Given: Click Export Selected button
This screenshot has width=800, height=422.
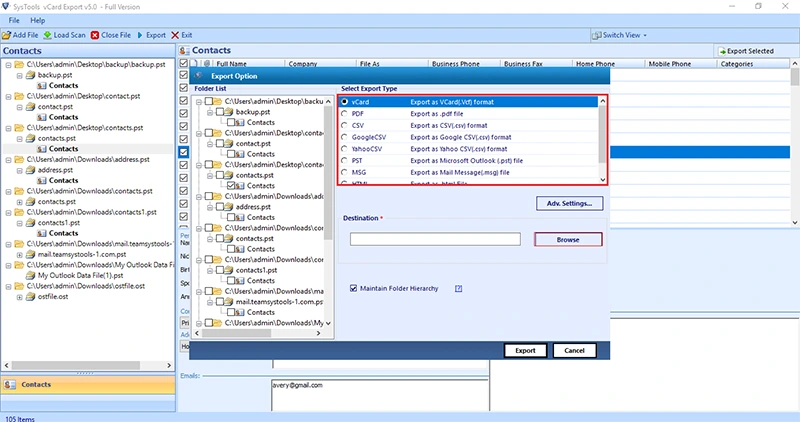Looking at the screenshot, I should tap(746, 51).
